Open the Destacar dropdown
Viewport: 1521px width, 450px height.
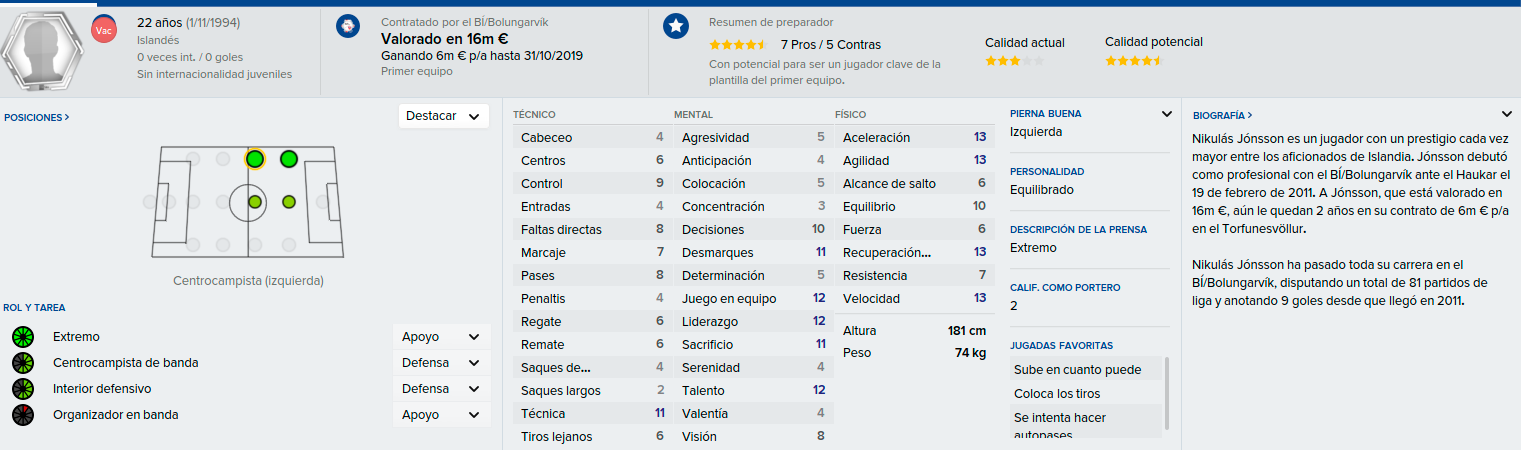444,116
